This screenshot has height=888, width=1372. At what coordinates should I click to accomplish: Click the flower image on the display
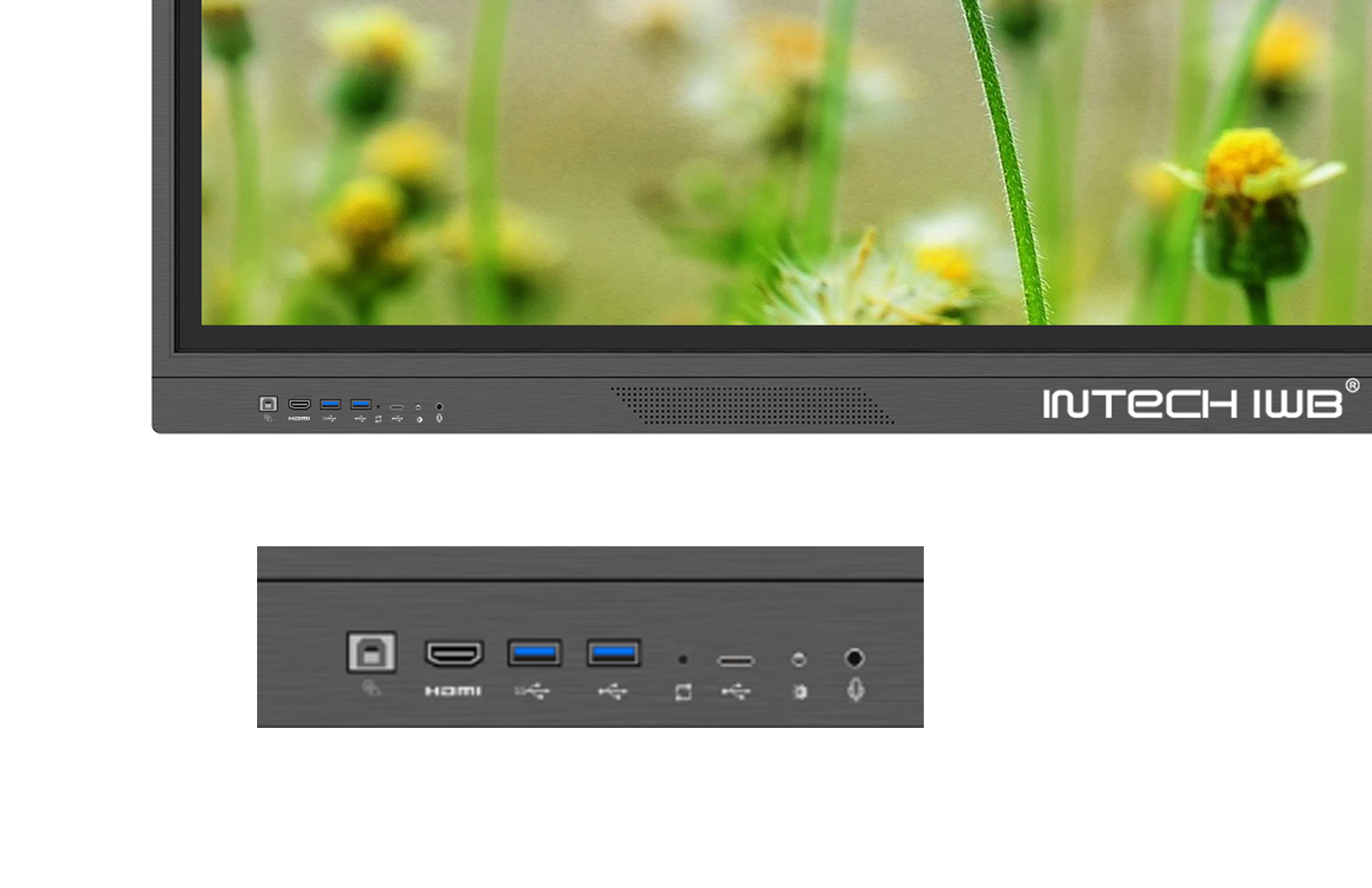786,162
